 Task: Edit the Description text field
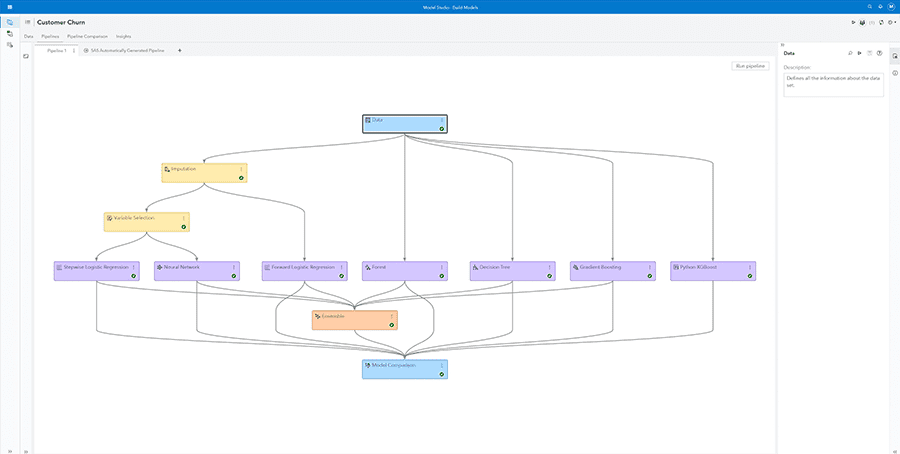833,84
